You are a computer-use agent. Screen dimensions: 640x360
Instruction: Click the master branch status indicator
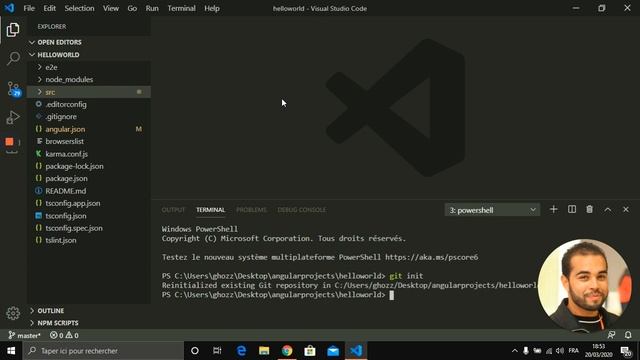click(x=24, y=336)
